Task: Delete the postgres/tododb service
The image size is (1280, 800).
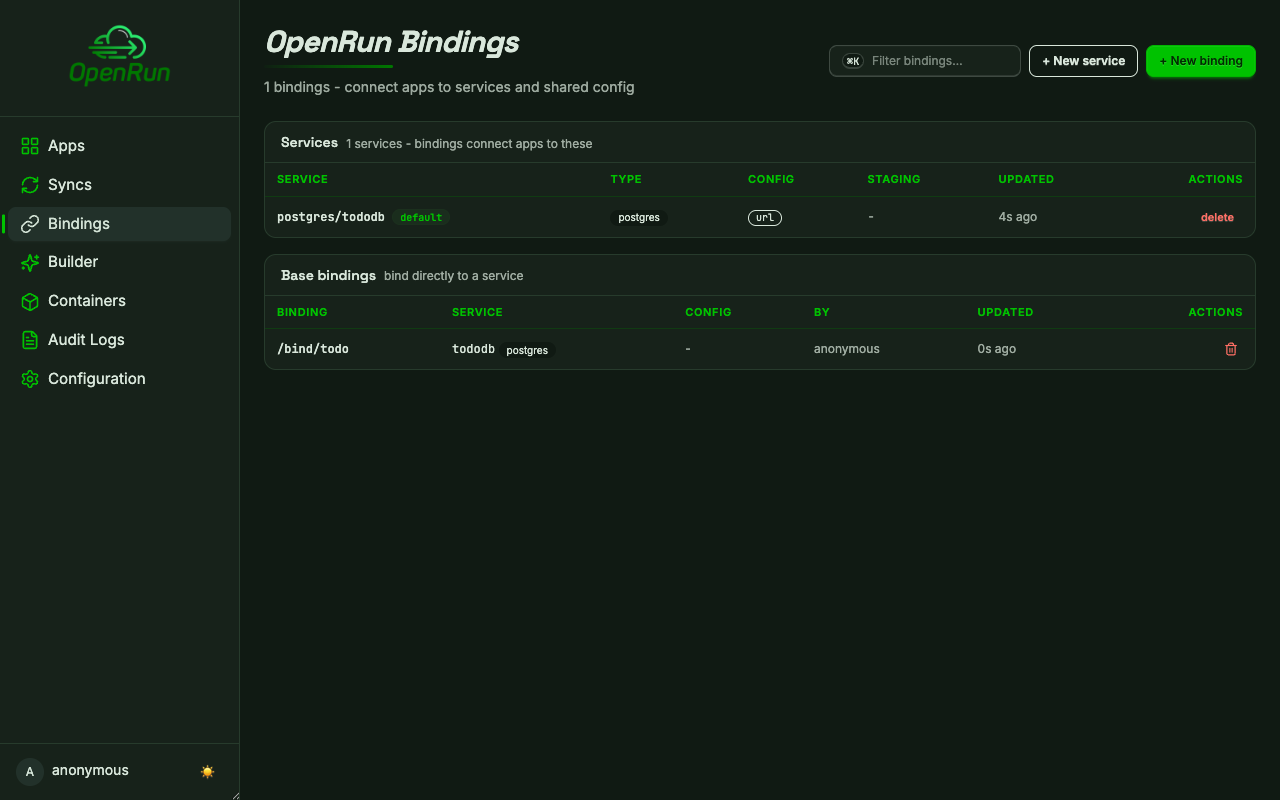Action: pos(1217,217)
